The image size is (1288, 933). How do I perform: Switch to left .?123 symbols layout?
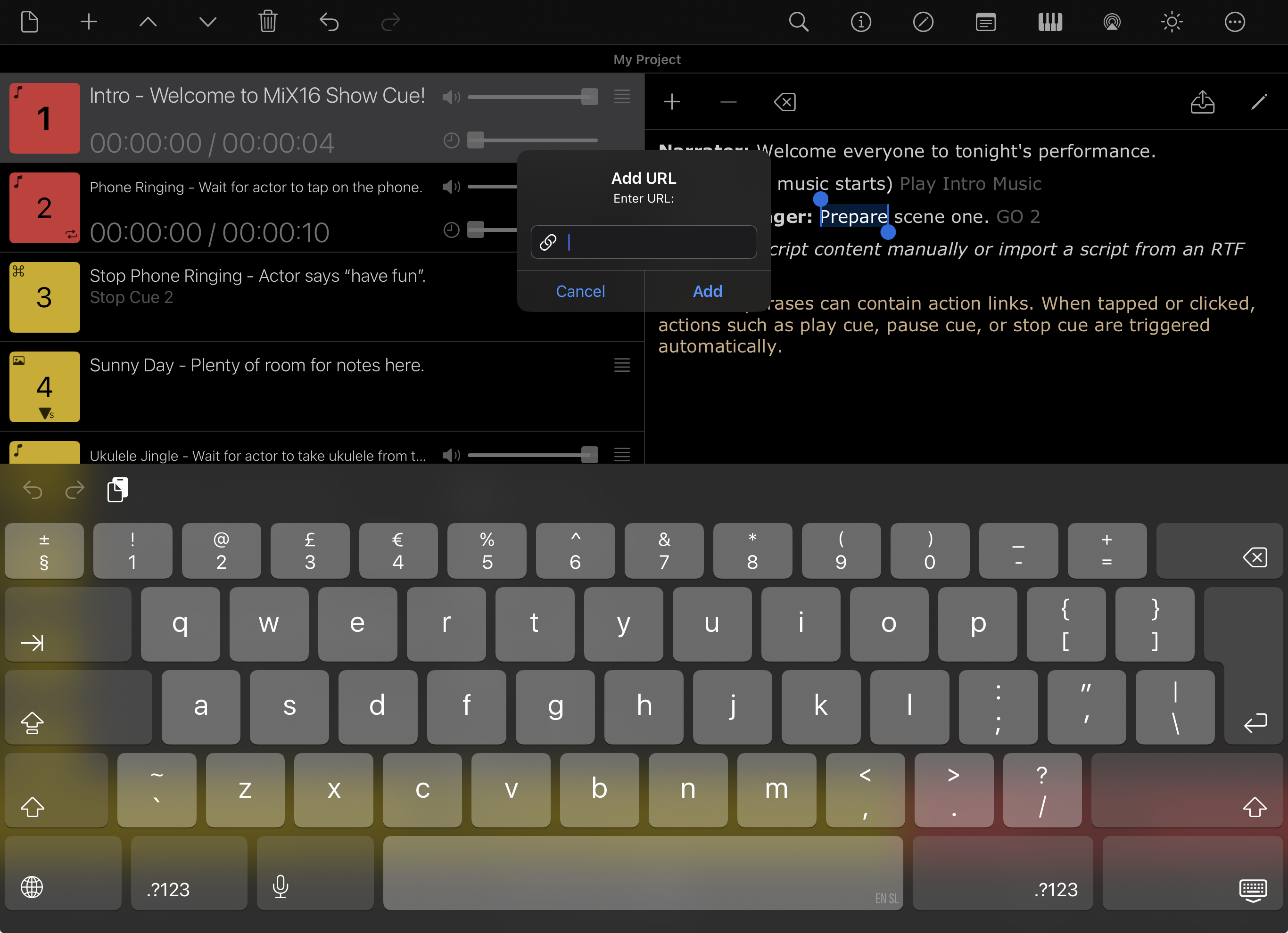pyautogui.click(x=189, y=873)
